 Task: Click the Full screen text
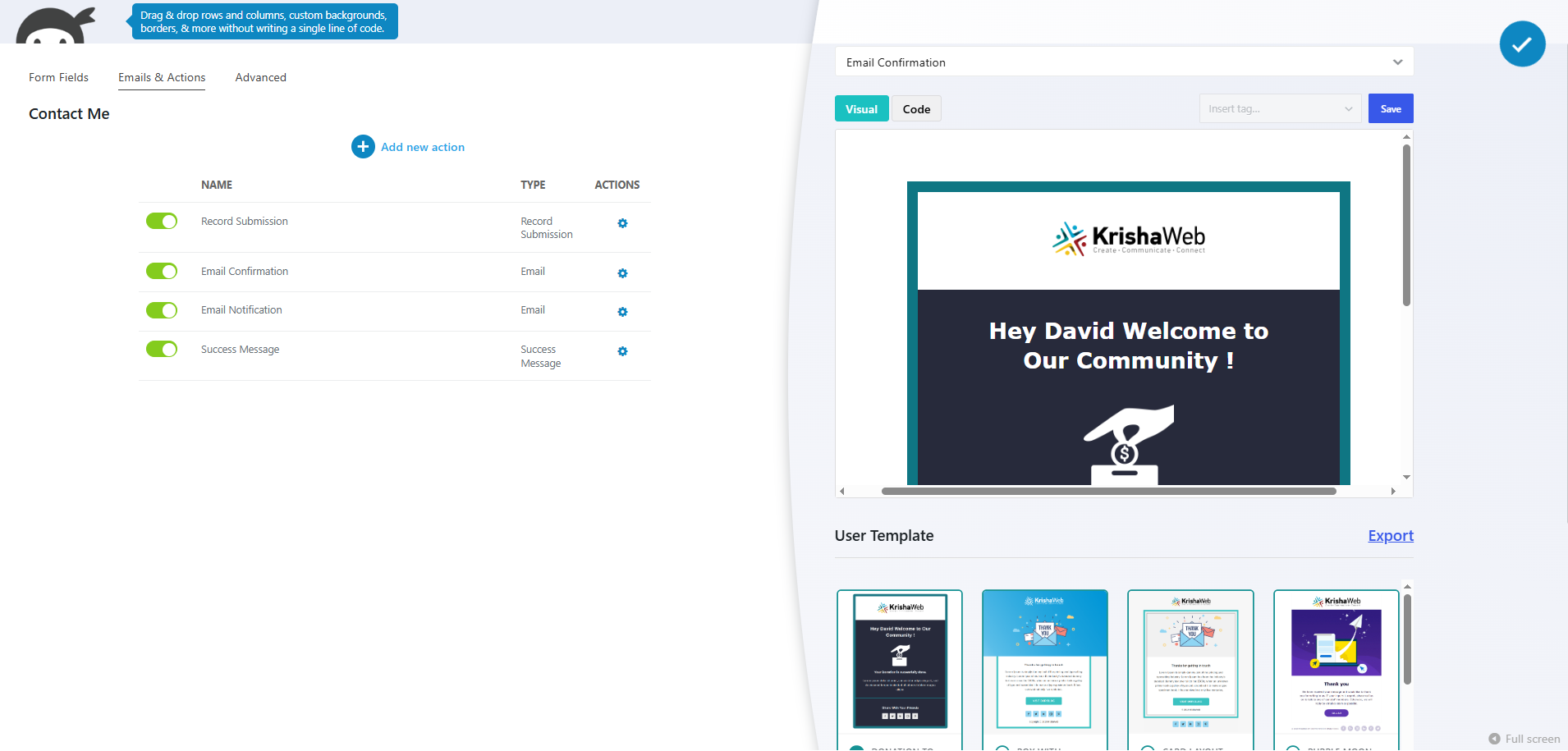[1533, 739]
